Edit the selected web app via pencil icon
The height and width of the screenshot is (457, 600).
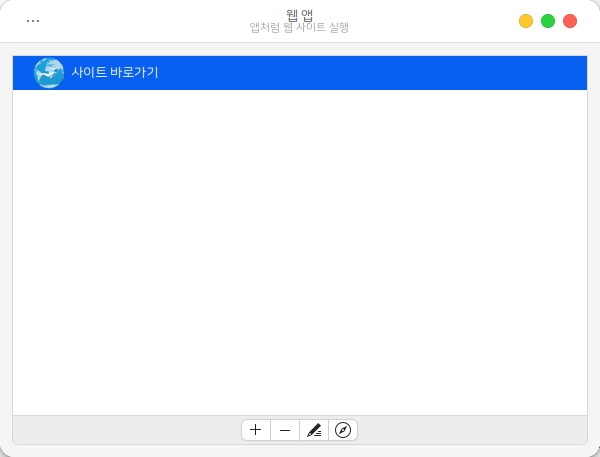(314, 430)
